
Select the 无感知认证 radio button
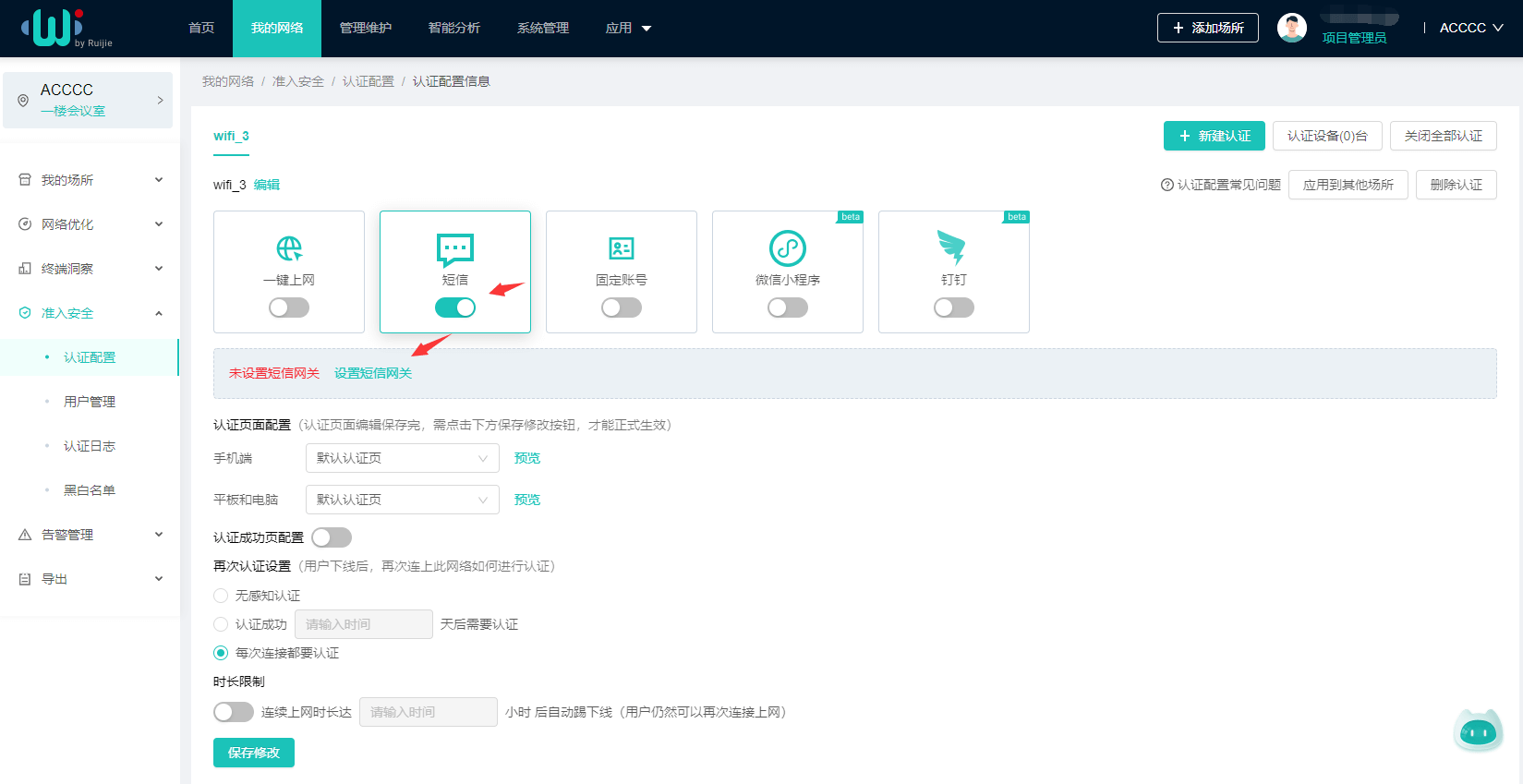click(x=221, y=596)
